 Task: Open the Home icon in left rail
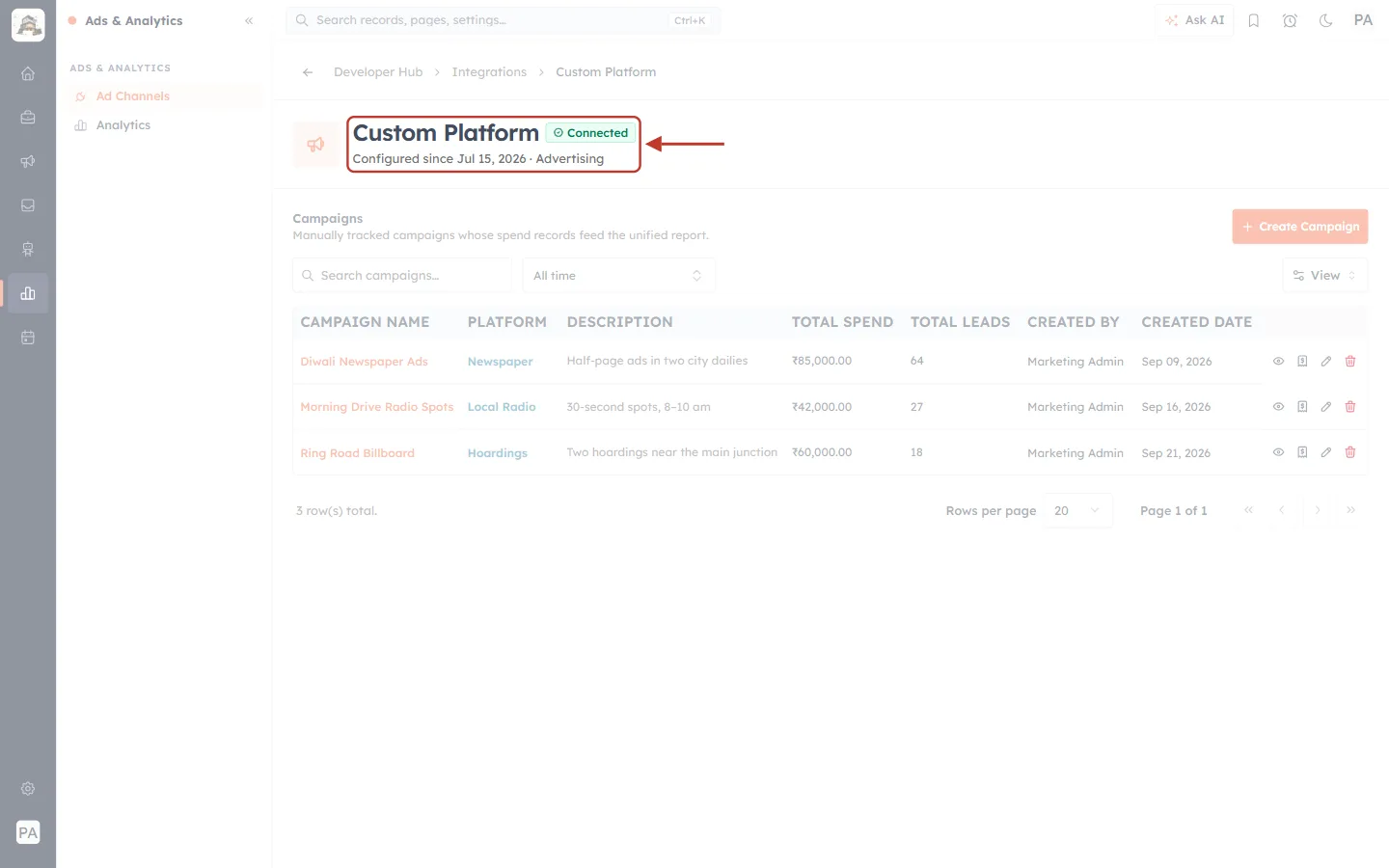[x=28, y=73]
